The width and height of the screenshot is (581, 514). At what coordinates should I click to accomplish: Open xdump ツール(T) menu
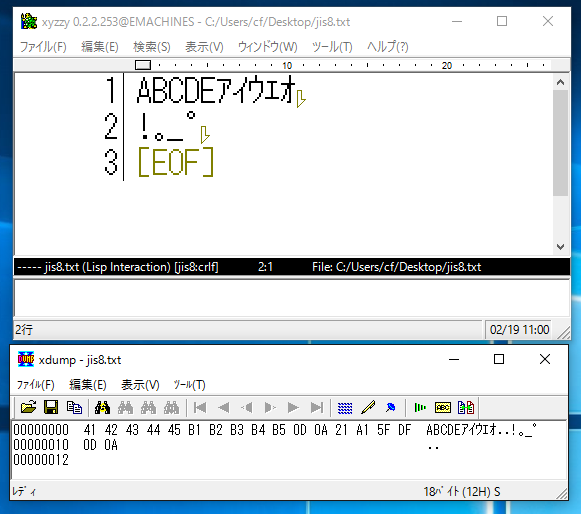click(x=189, y=385)
